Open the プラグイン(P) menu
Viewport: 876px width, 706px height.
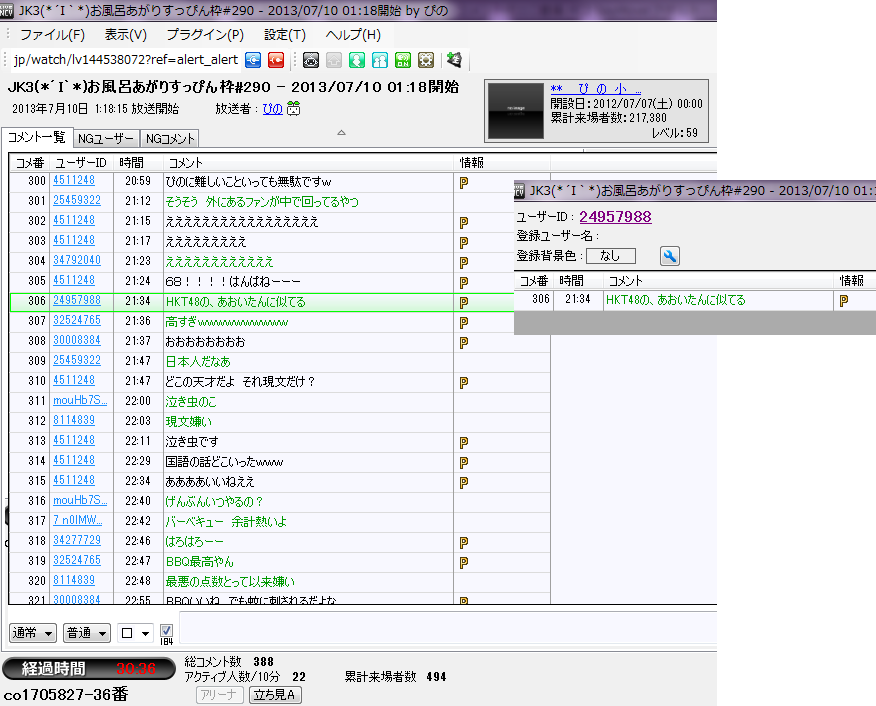click(x=204, y=34)
